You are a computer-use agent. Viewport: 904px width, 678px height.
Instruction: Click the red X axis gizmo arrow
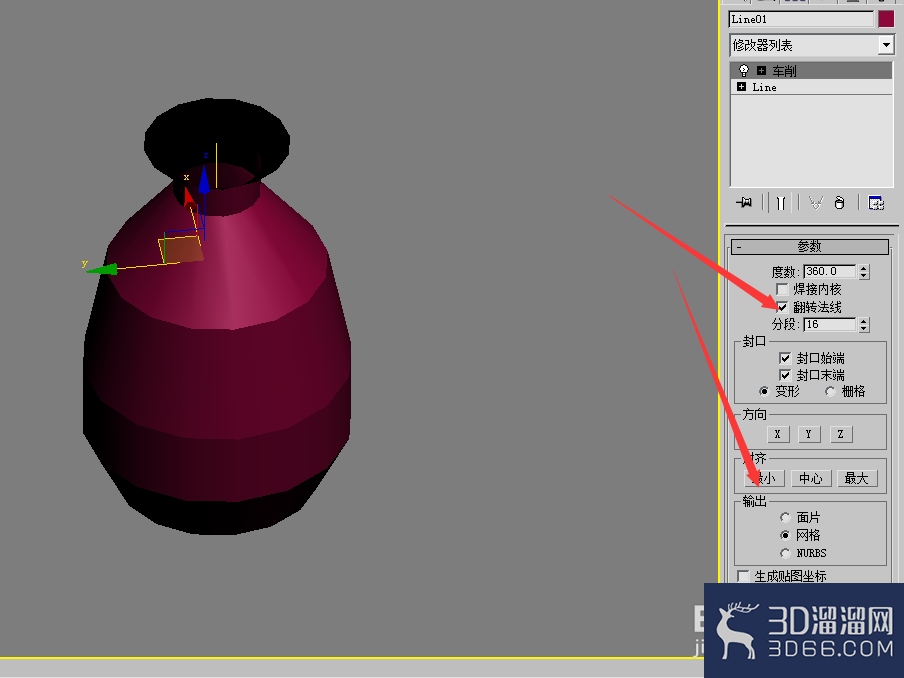point(188,197)
